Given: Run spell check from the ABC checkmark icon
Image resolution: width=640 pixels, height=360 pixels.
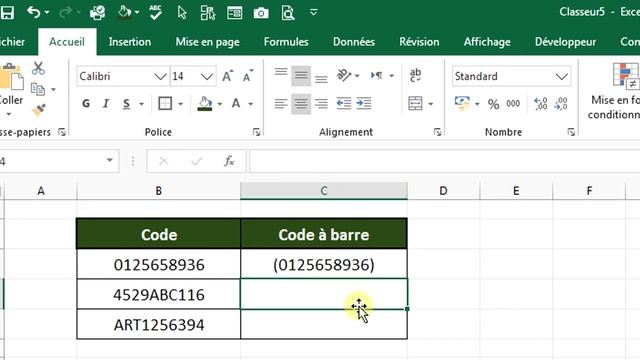Looking at the screenshot, I should pos(155,13).
